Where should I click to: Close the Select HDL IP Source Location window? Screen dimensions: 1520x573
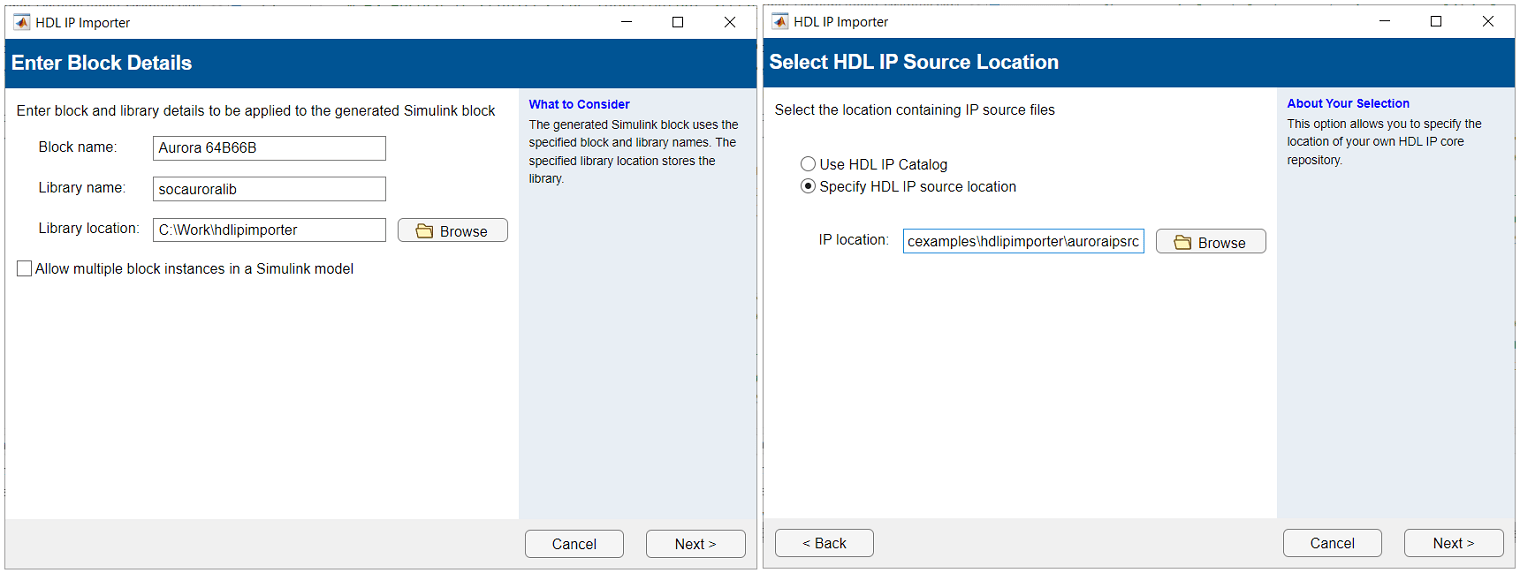(x=1488, y=21)
